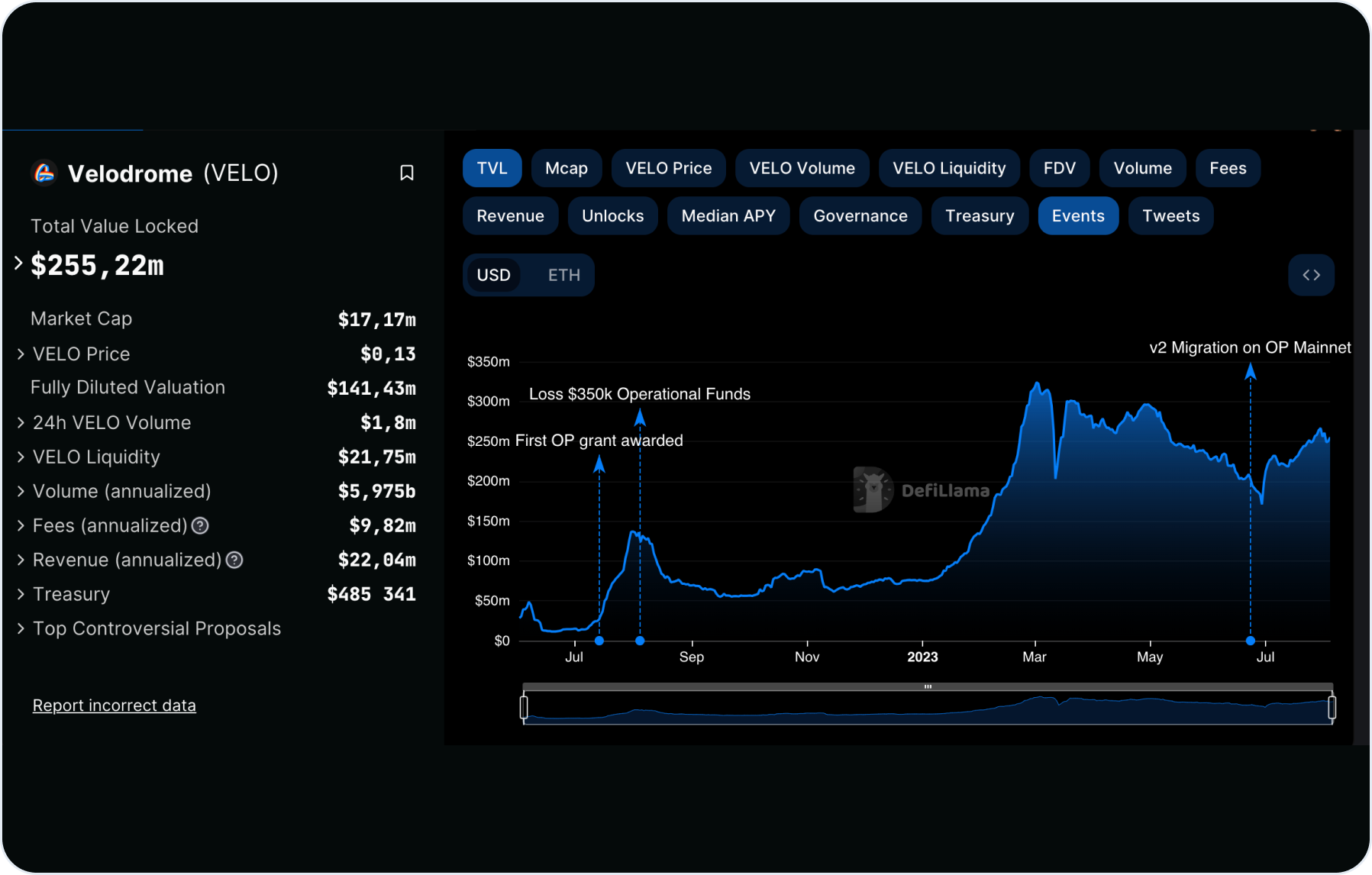Toggle the Mcap chart metric
This screenshot has width=1372, height=875.
click(567, 168)
